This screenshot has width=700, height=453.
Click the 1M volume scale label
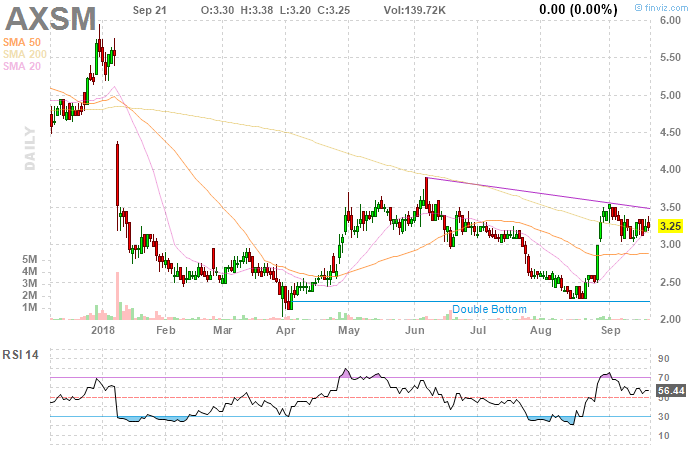[x=29, y=308]
